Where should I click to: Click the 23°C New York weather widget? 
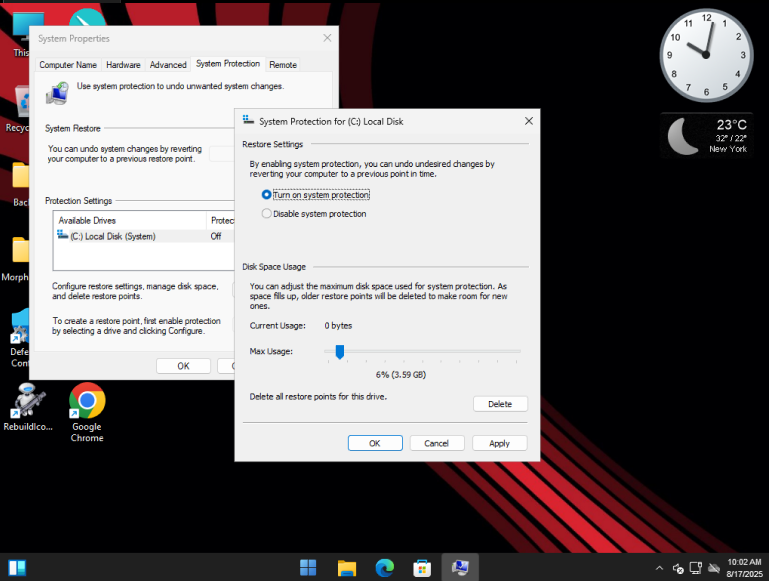coord(706,135)
